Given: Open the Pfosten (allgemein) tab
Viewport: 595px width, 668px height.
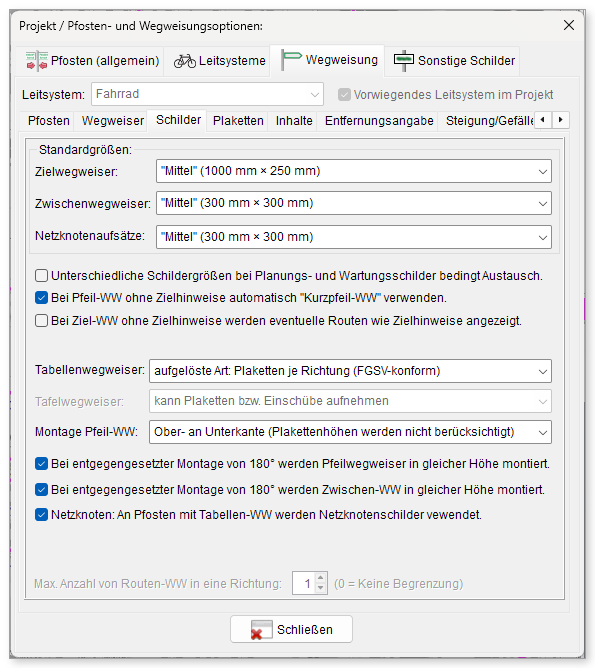Looking at the screenshot, I should (x=90, y=61).
